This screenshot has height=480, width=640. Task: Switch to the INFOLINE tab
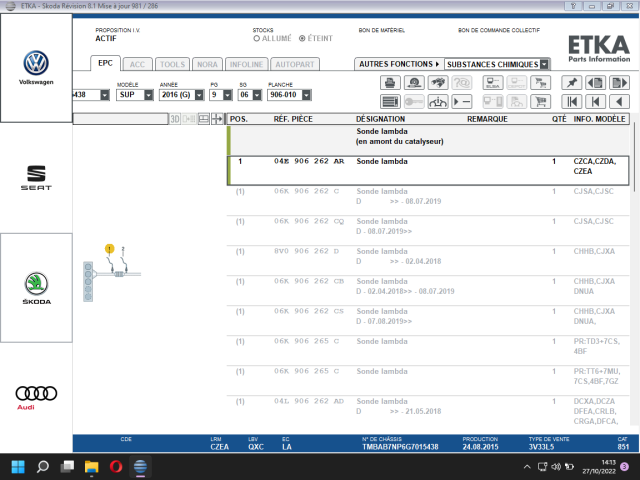247,64
